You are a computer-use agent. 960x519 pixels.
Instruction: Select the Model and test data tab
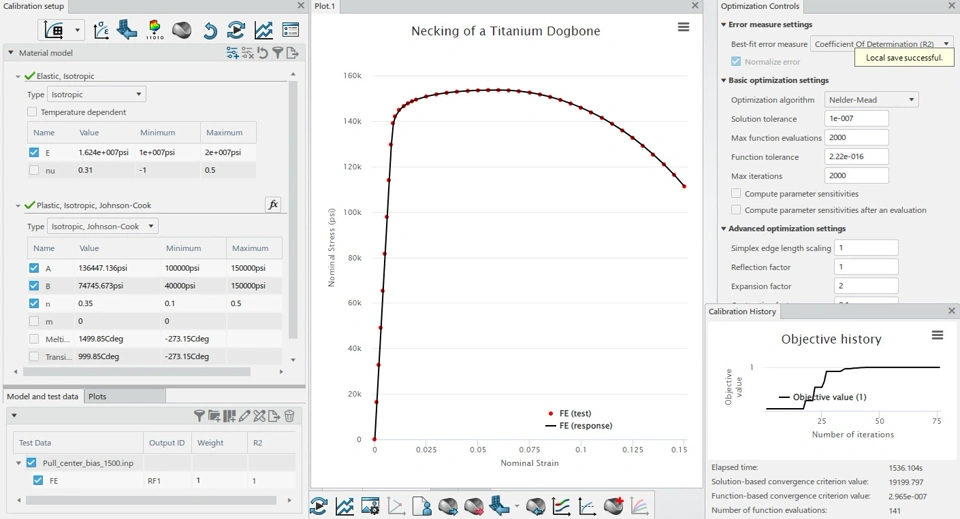click(42, 396)
